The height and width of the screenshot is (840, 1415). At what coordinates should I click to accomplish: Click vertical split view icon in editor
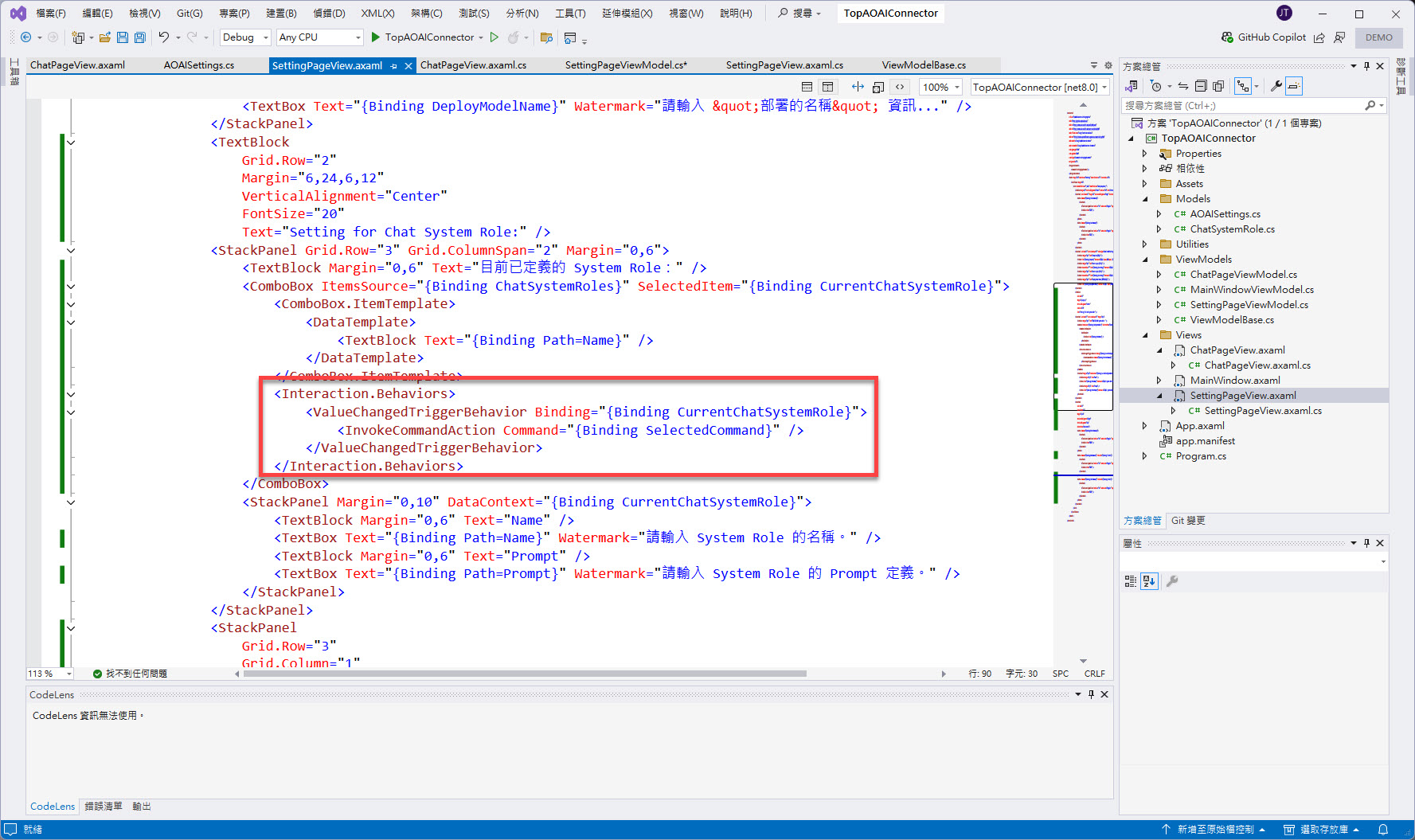tap(827, 87)
